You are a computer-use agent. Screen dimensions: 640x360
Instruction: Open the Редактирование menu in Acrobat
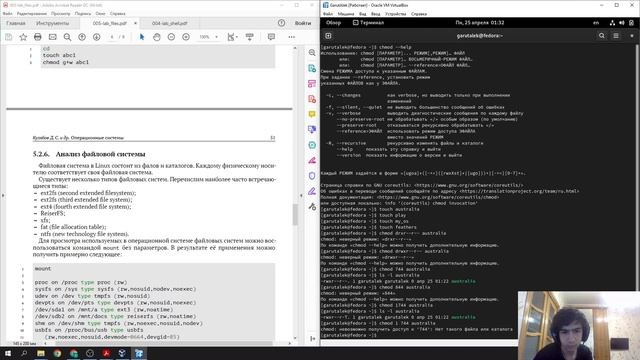(32, 13)
